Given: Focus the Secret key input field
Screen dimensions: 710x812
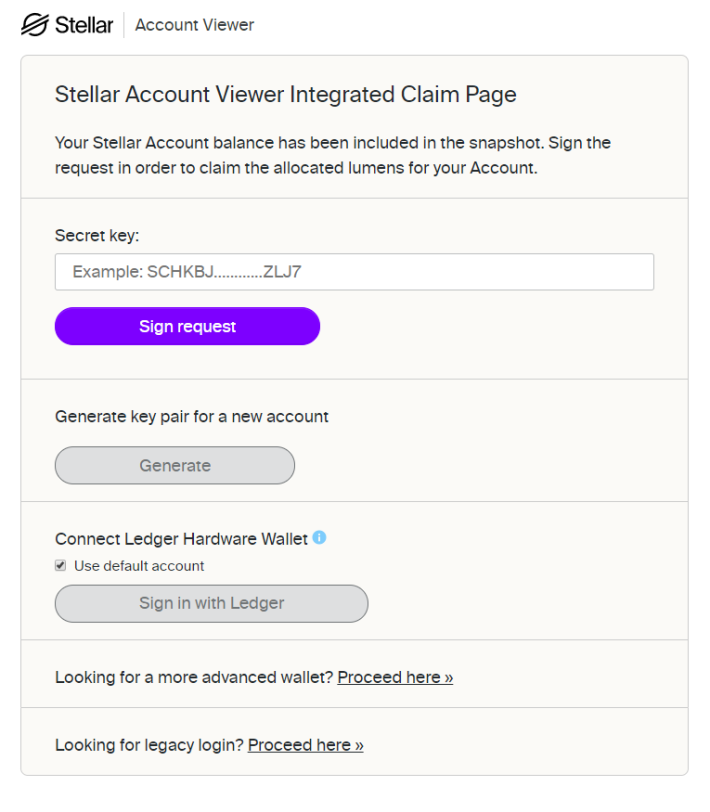Looking at the screenshot, I should 354,272.
